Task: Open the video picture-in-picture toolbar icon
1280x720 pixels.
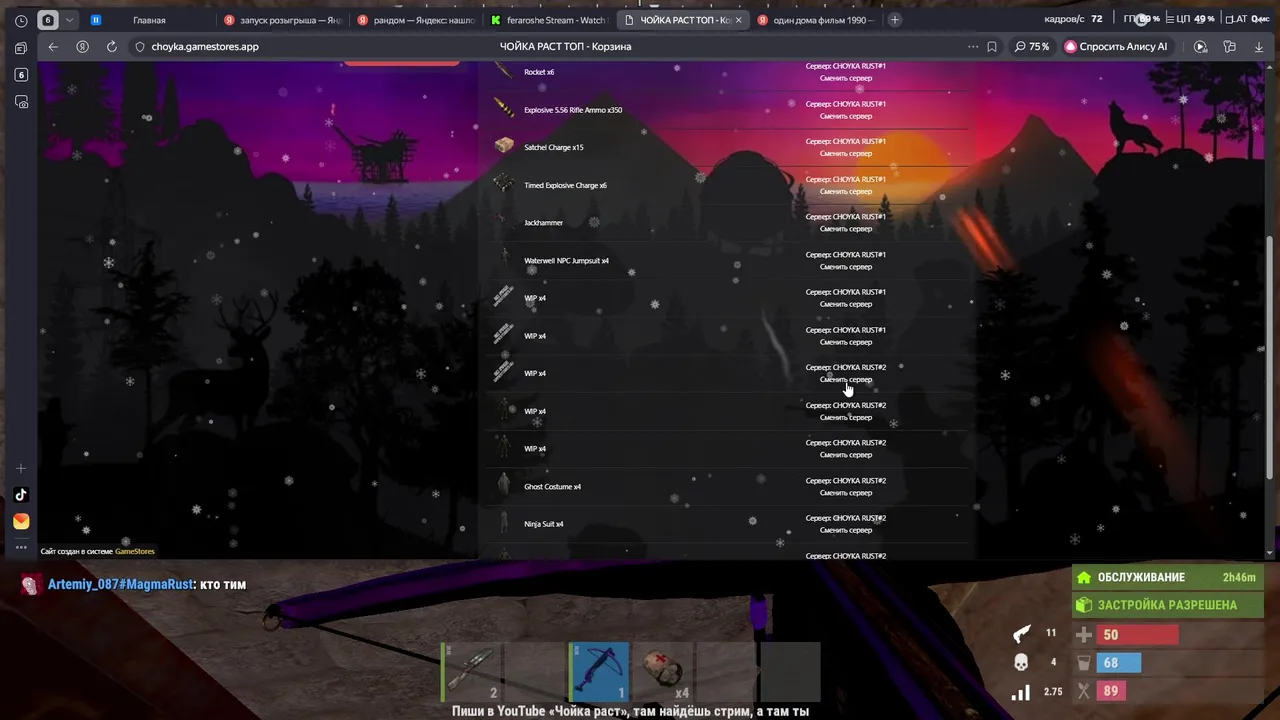Action: (x=1201, y=46)
